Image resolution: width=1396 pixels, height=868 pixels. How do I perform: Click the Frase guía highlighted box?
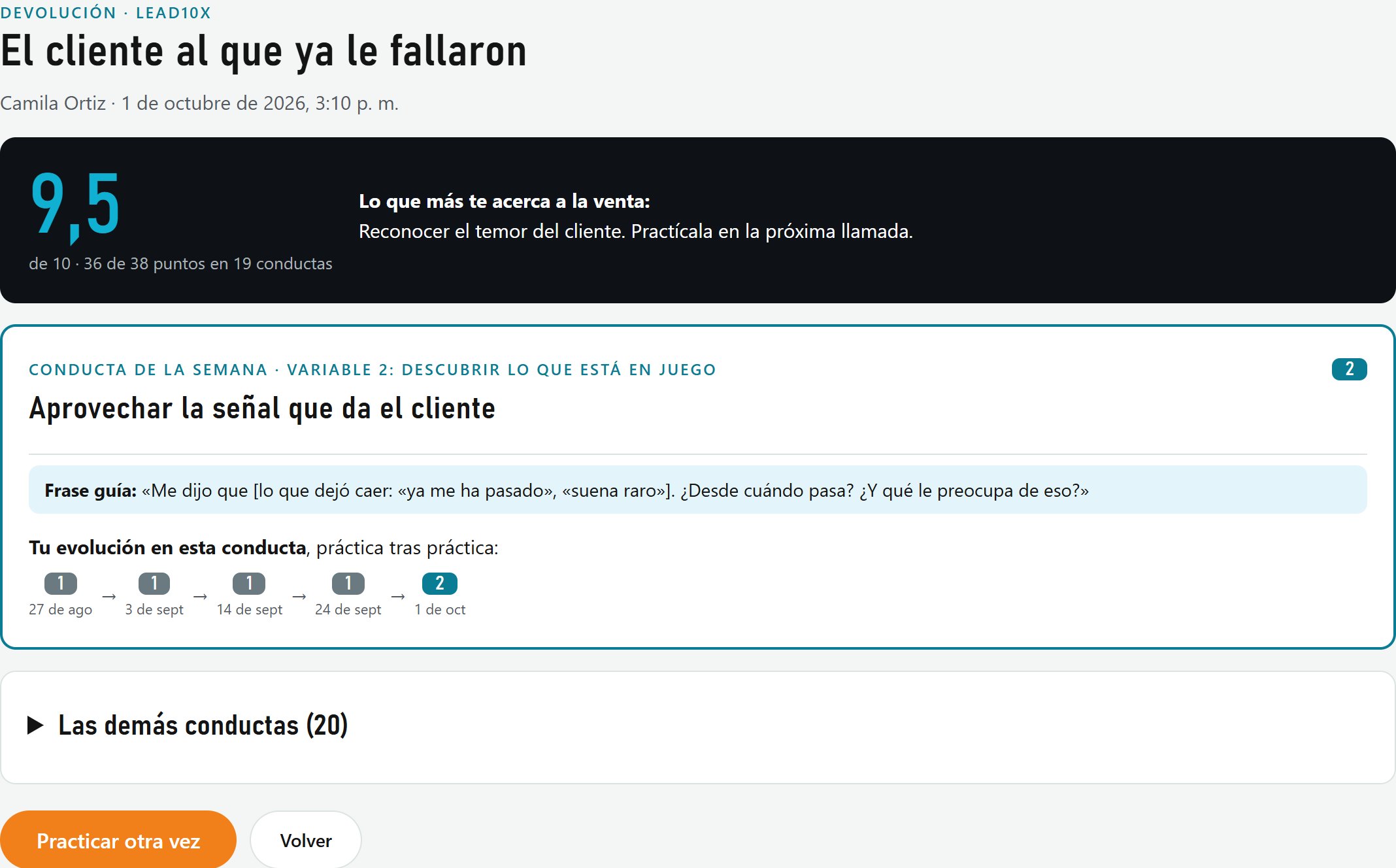pos(698,490)
